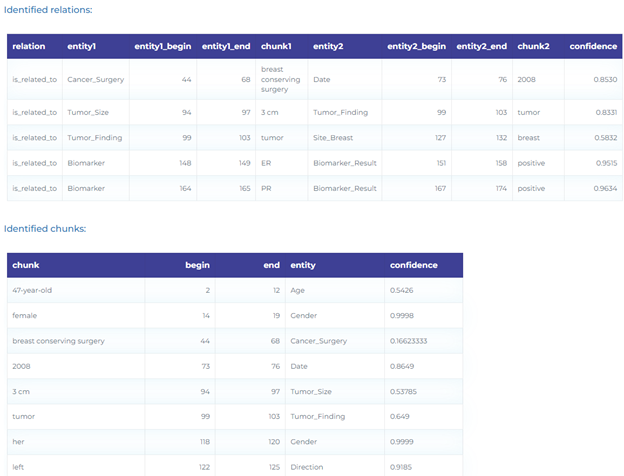Click the 'Identified chunks:' heading

coord(45,229)
